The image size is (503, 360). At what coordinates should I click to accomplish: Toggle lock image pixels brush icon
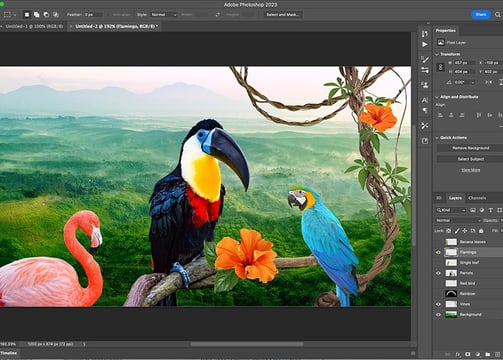pyautogui.click(x=457, y=231)
